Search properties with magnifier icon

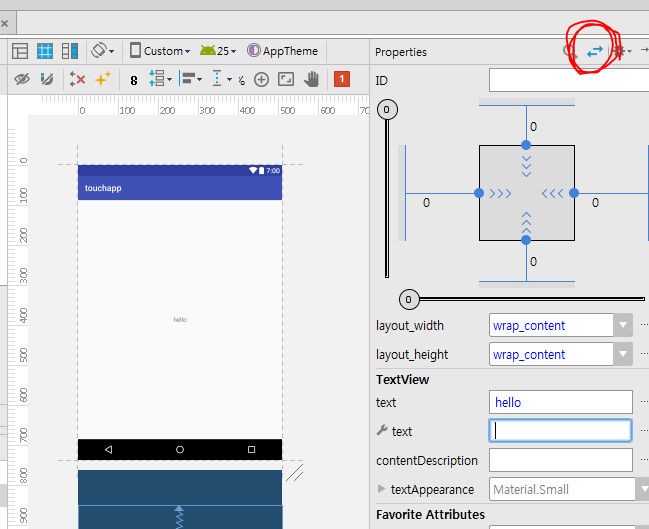[x=570, y=52]
